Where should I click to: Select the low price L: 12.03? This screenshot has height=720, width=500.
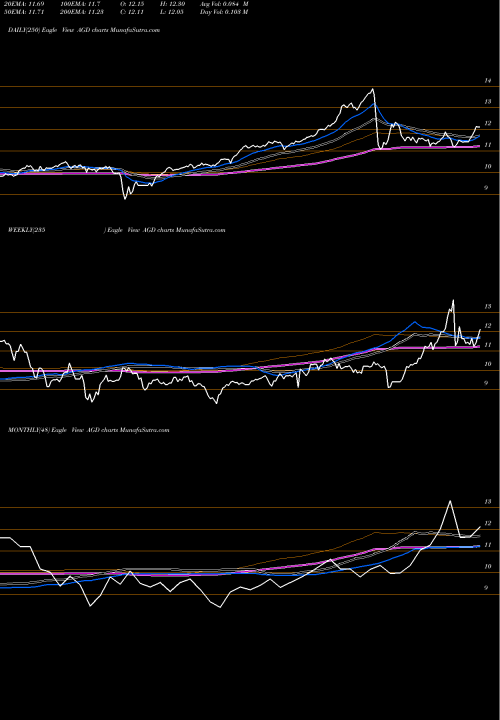click(x=172, y=12)
